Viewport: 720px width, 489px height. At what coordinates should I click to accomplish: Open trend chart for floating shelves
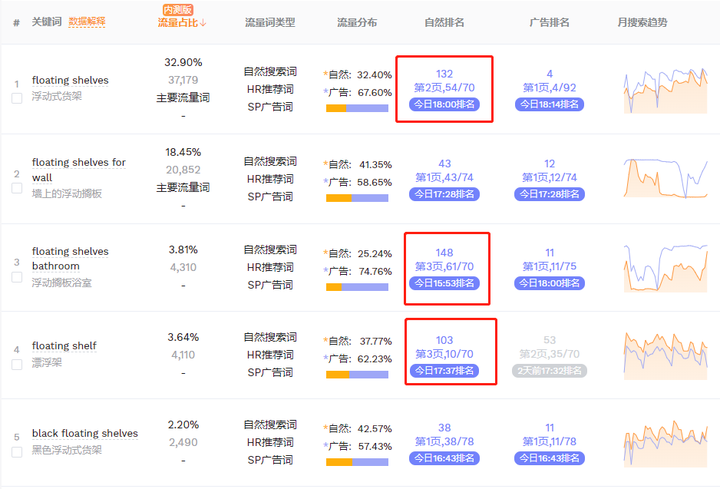point(664,90)
